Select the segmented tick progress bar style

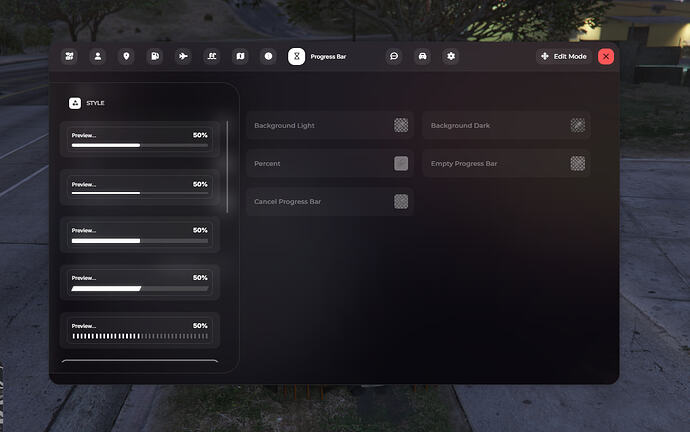click(x=140, y=330)
